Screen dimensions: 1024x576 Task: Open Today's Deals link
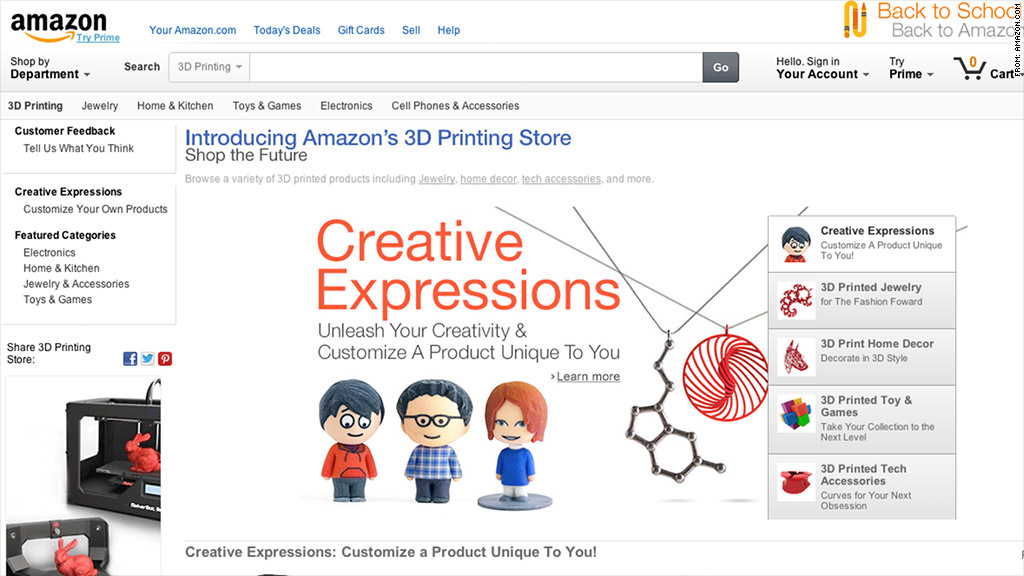[287, 30]
